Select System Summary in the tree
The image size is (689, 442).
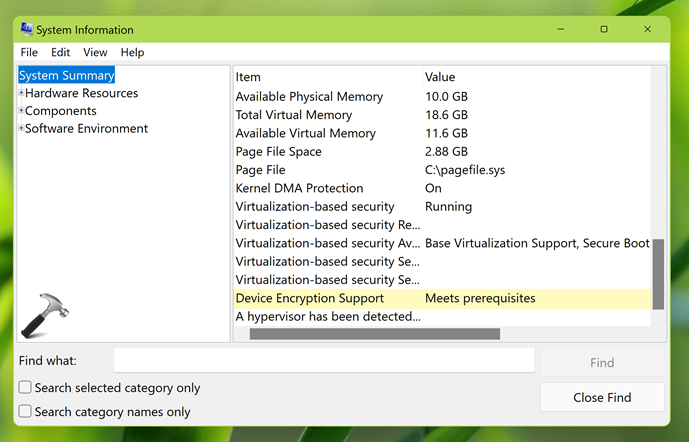tap(67, 75)
